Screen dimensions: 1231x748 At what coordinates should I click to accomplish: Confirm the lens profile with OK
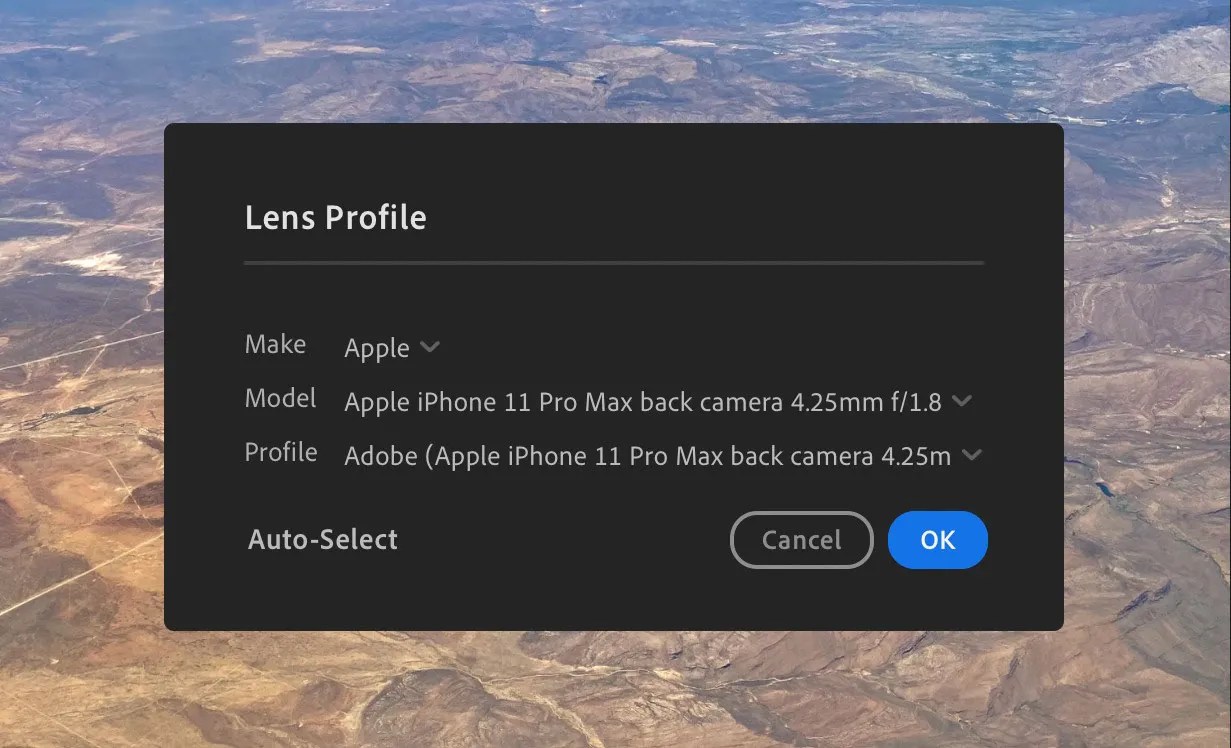937,539
